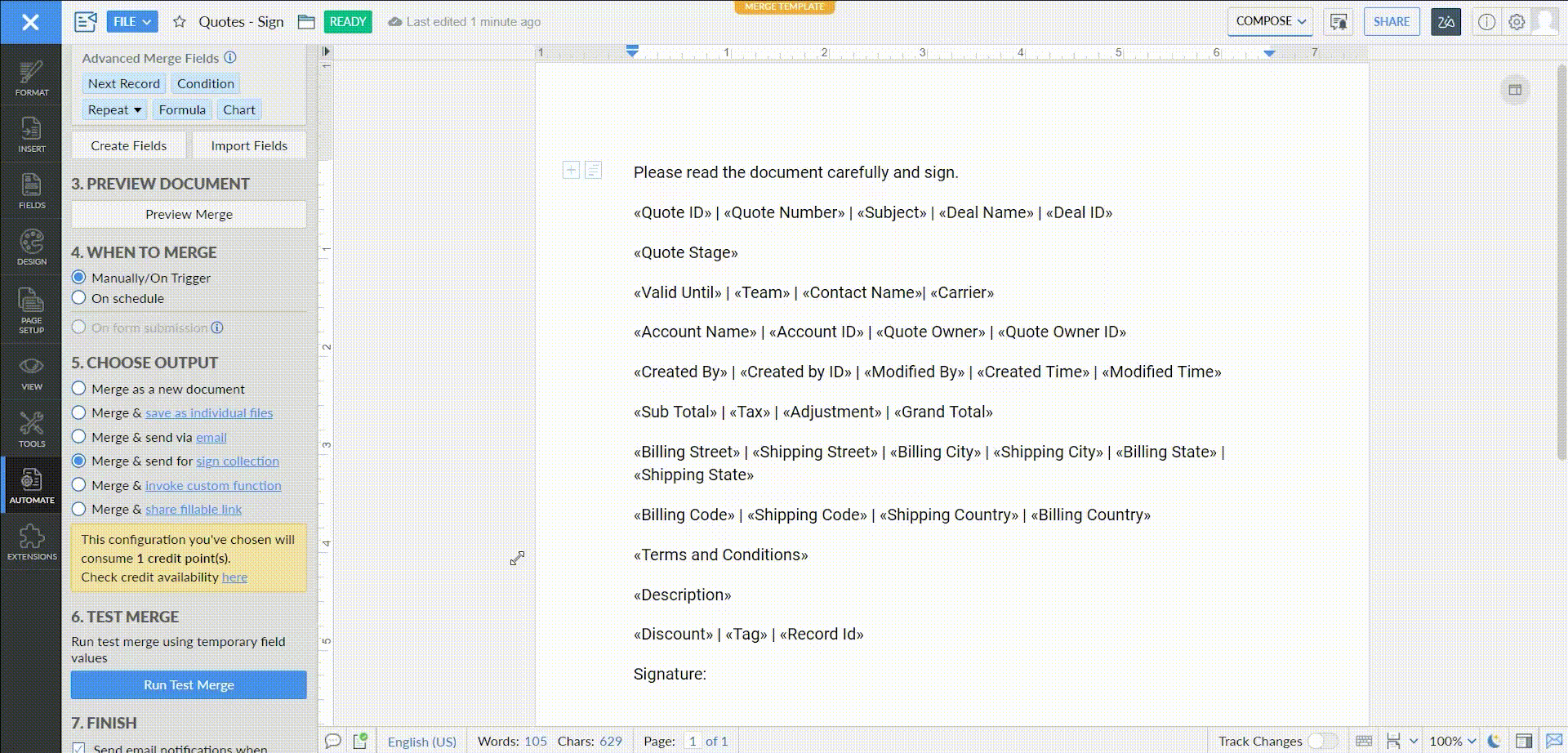Screen dimensions: 1568x753
Task: Toggle night mode moon icon
Action: (1494, 741)
